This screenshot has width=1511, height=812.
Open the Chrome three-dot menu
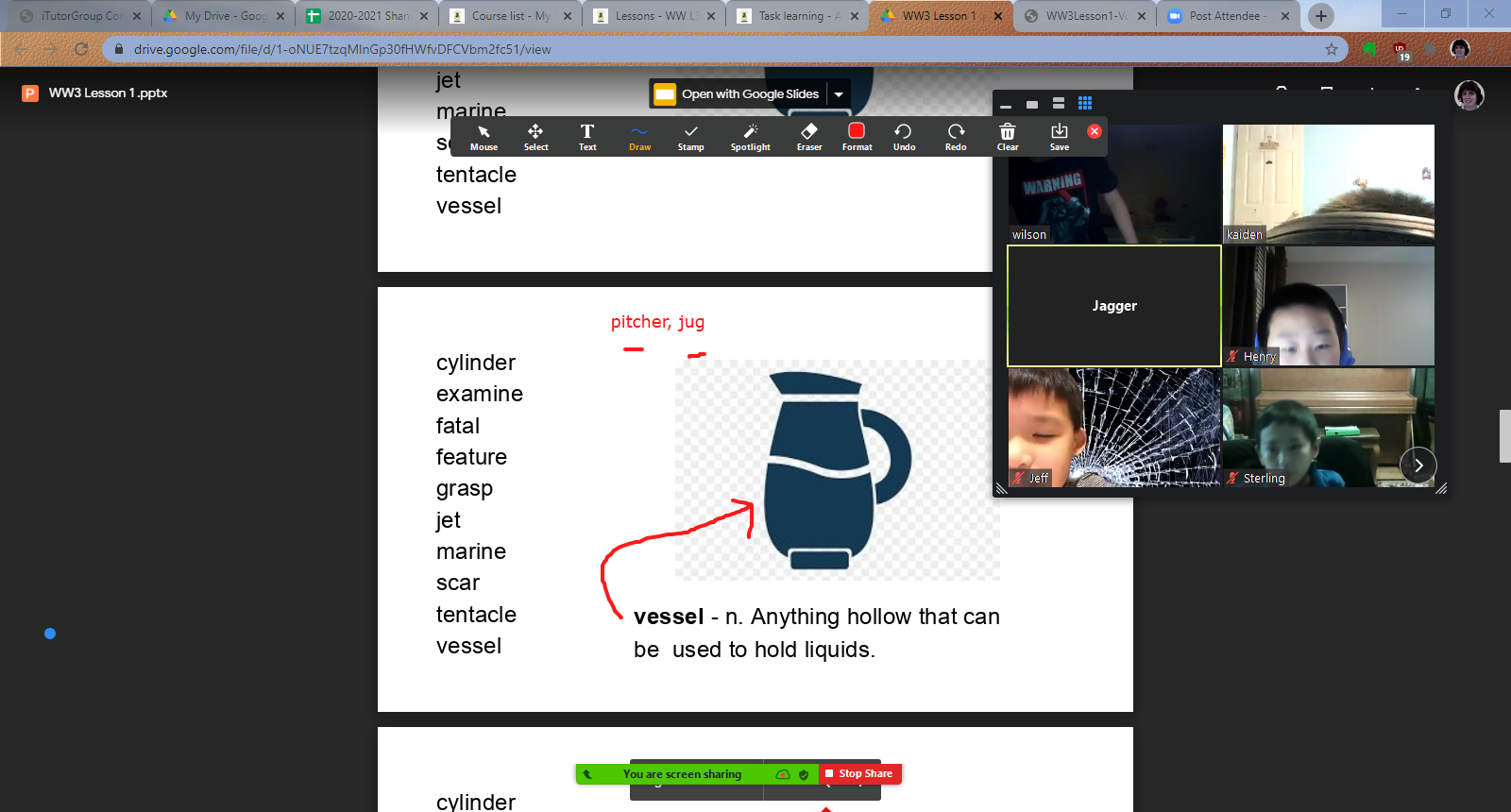pos(1491,49)
